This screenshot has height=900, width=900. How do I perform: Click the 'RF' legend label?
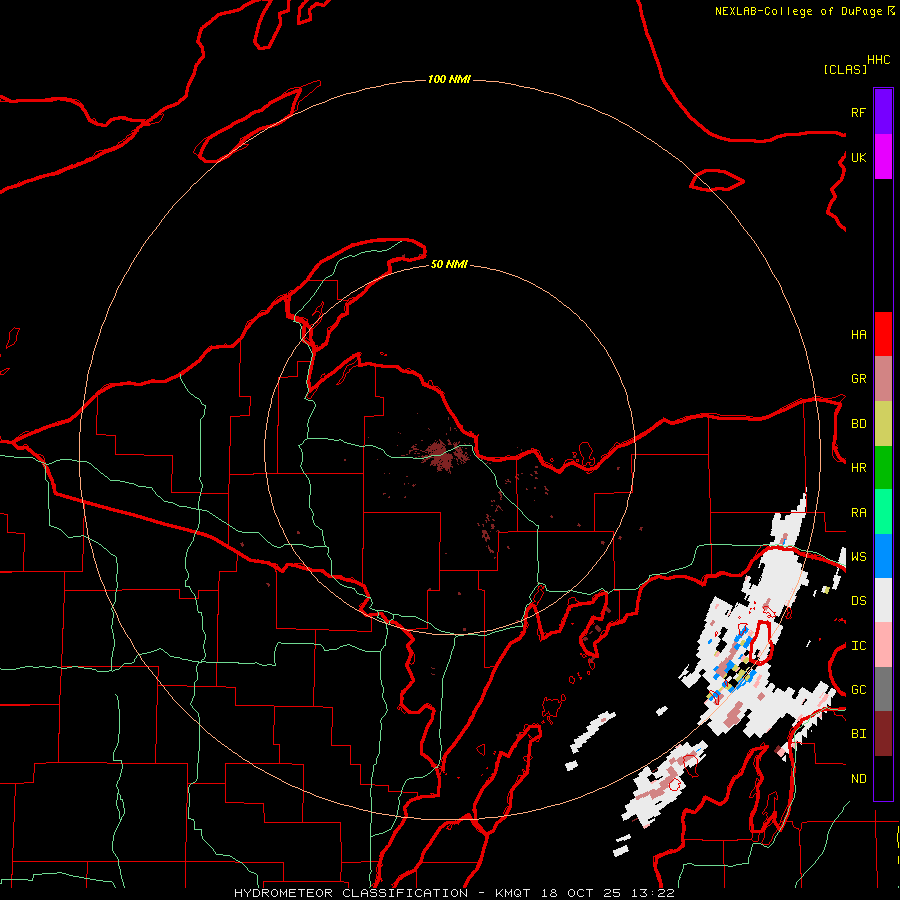pos(858,112)
